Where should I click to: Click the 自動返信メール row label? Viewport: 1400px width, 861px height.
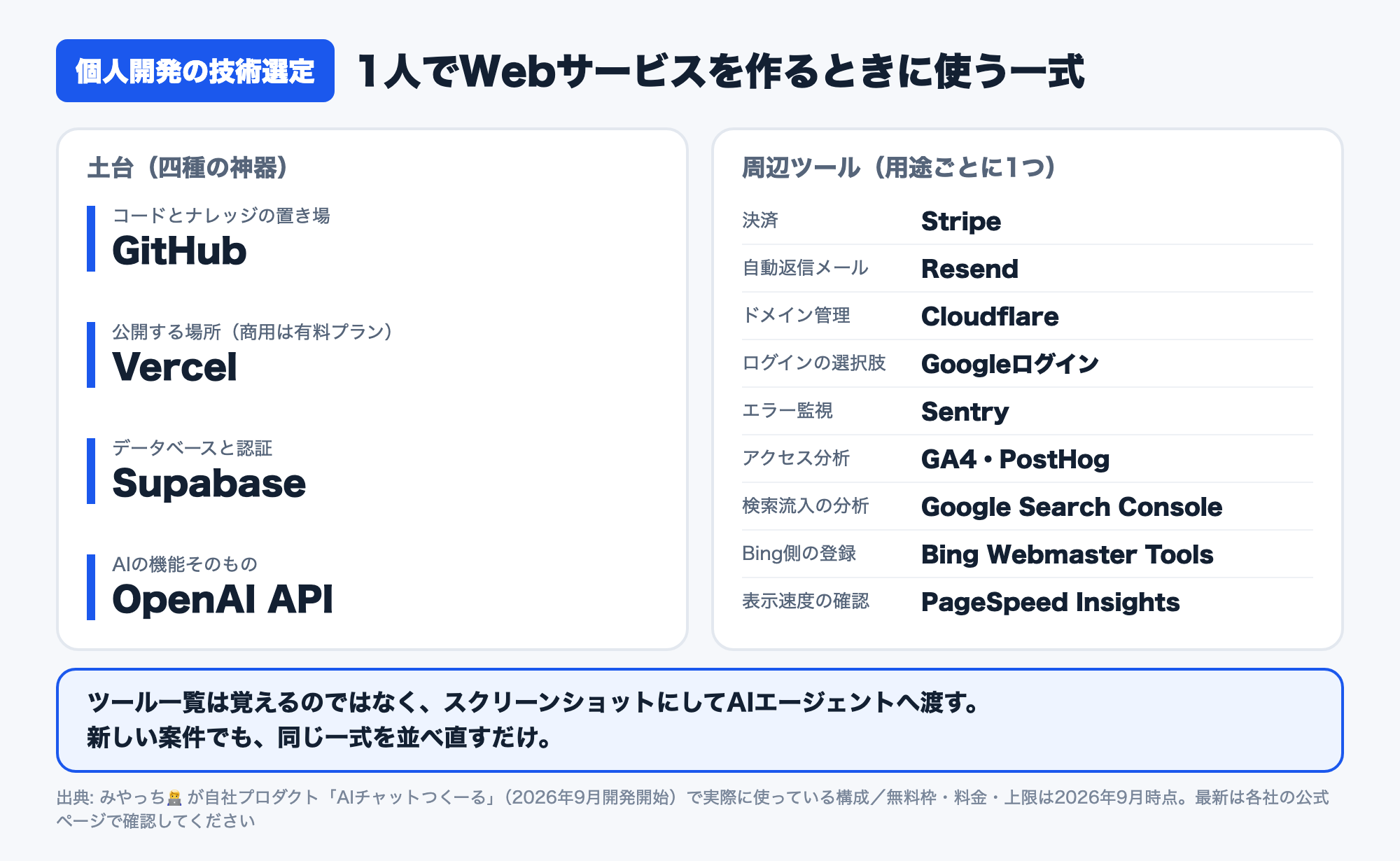coord(806,268)
